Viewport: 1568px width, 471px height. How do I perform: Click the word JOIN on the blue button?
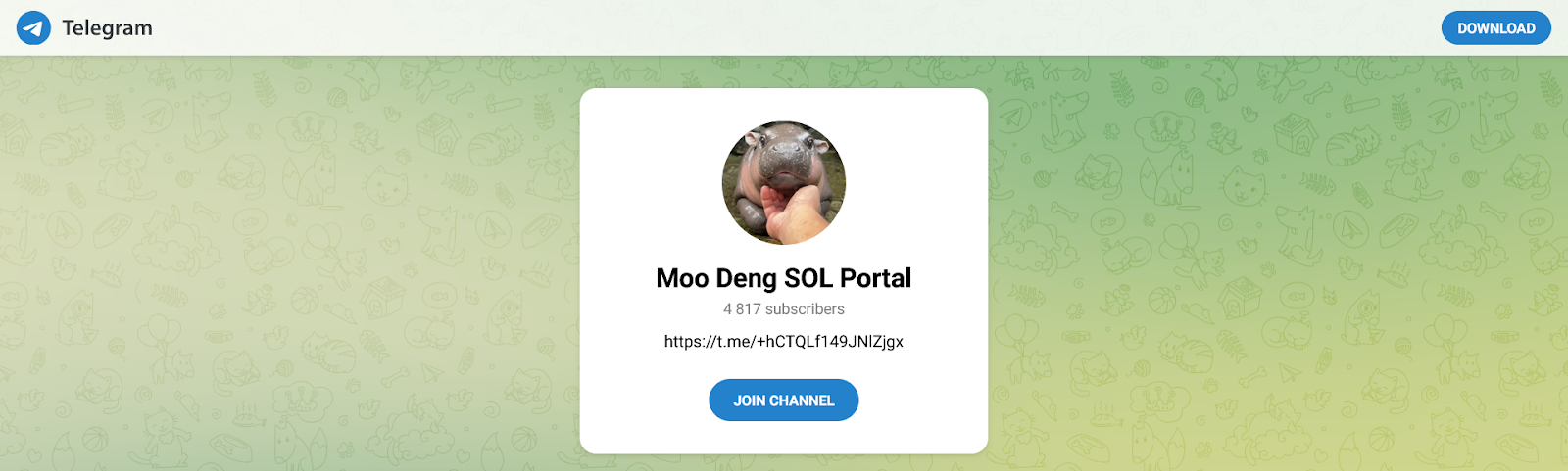coord(750,400)
